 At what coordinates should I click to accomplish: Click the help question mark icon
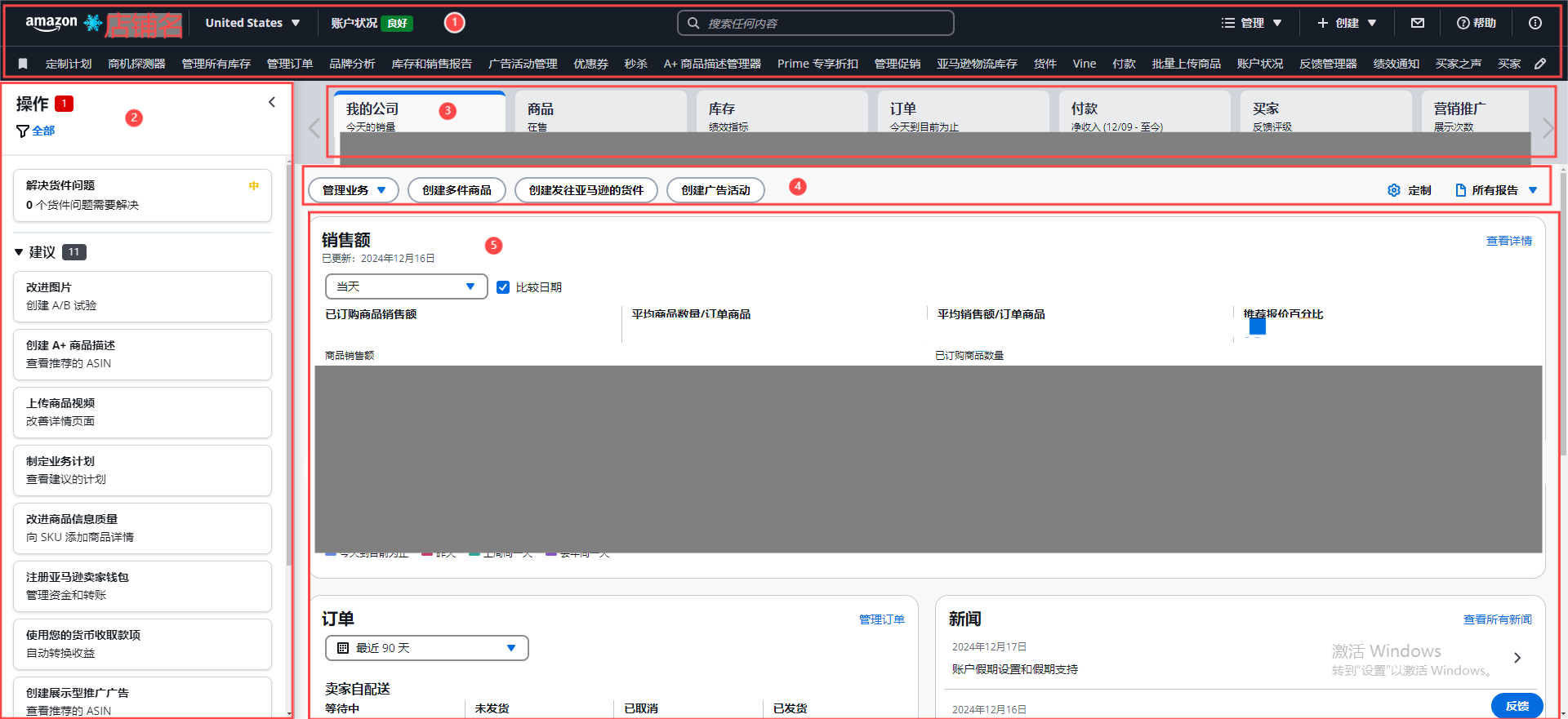[x=1463, y=23]
